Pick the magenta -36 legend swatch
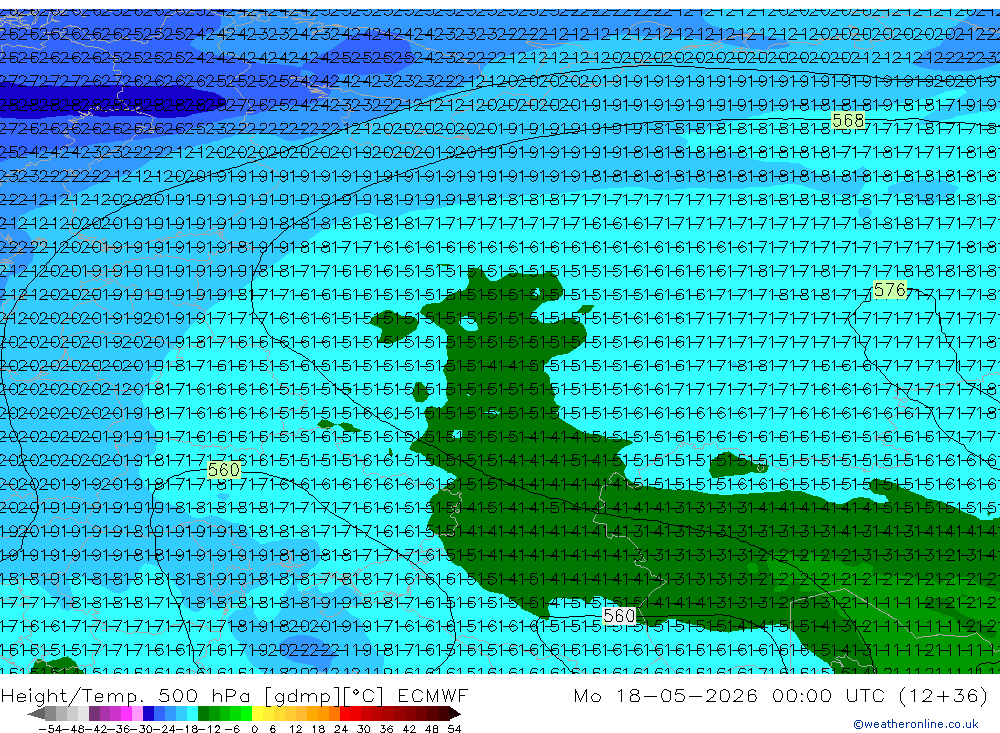This screenshot has width=1000, height=733. [x=126, y=713]
